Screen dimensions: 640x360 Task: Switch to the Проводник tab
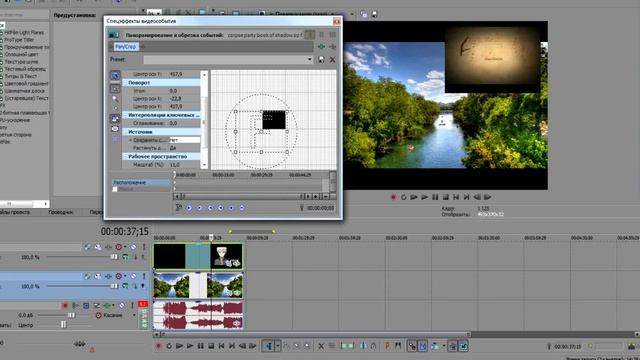click(60, 212)
